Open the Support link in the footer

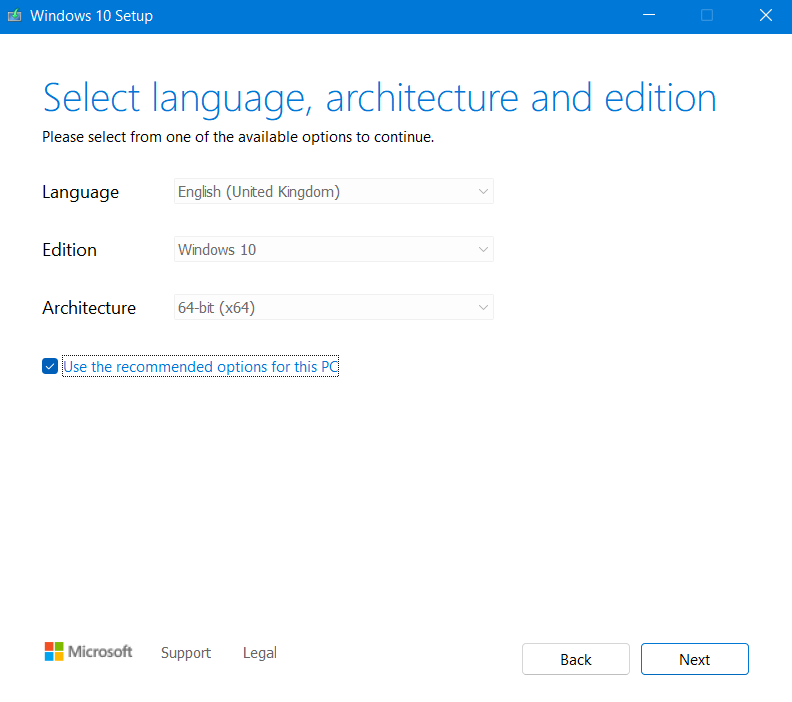click(186, 653)
